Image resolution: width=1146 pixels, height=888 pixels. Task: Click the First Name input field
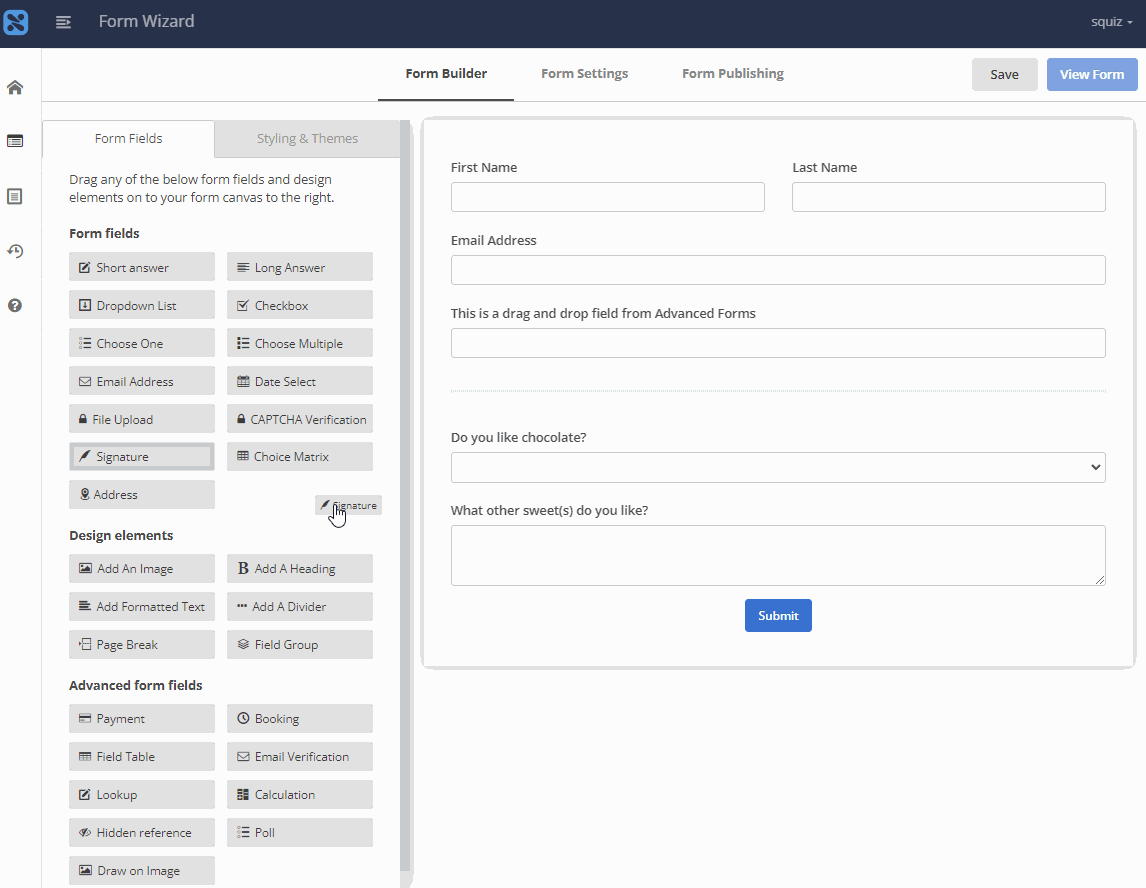(x=607, y=197)
